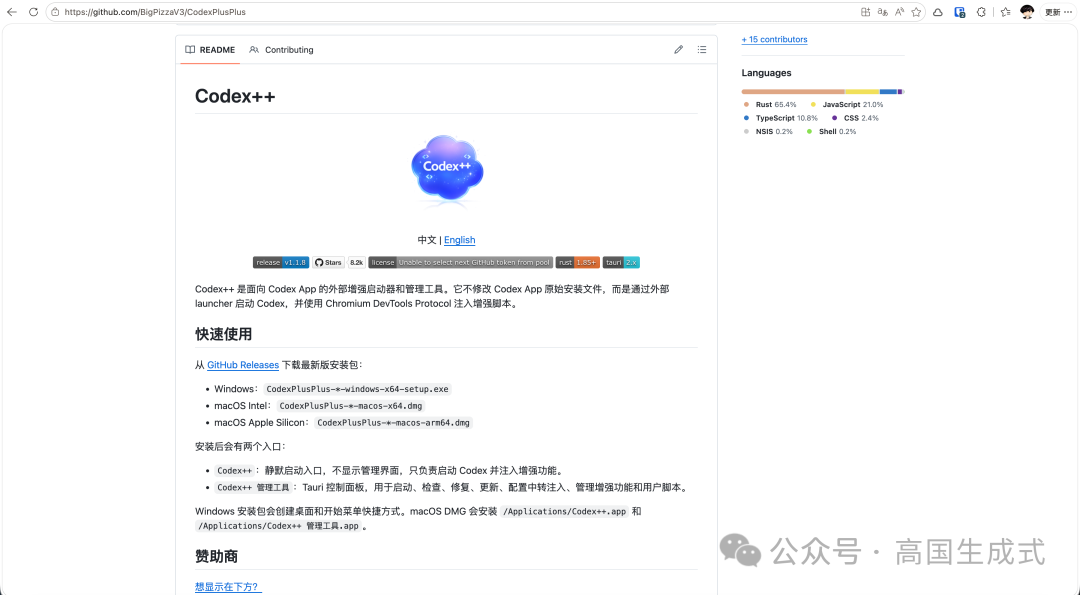
Task: Open the + 15 contributors link
Action: pyautogui.click(x=774, y=39)
